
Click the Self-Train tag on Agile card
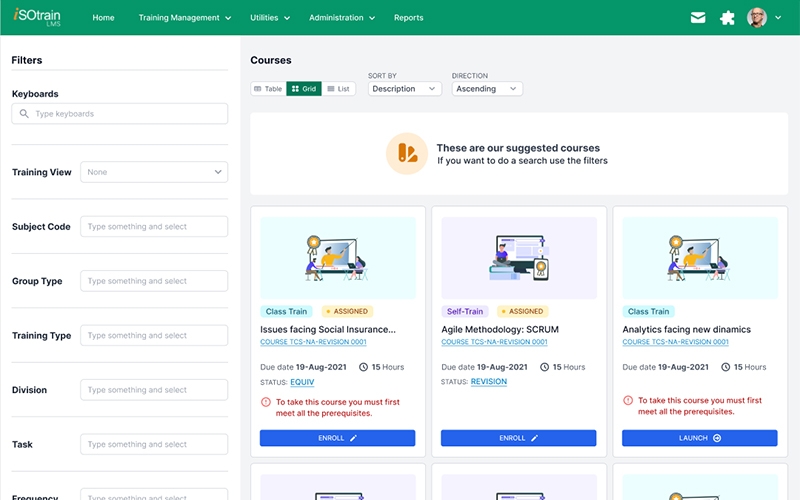coord(465,311)
